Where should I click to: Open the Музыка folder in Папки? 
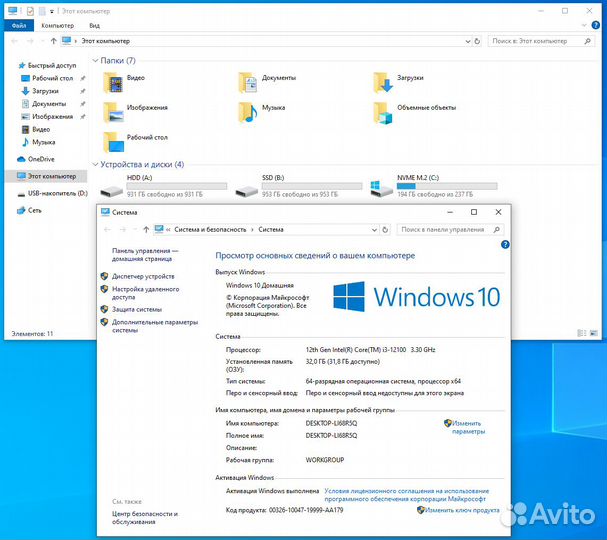(x=248, y=110)
